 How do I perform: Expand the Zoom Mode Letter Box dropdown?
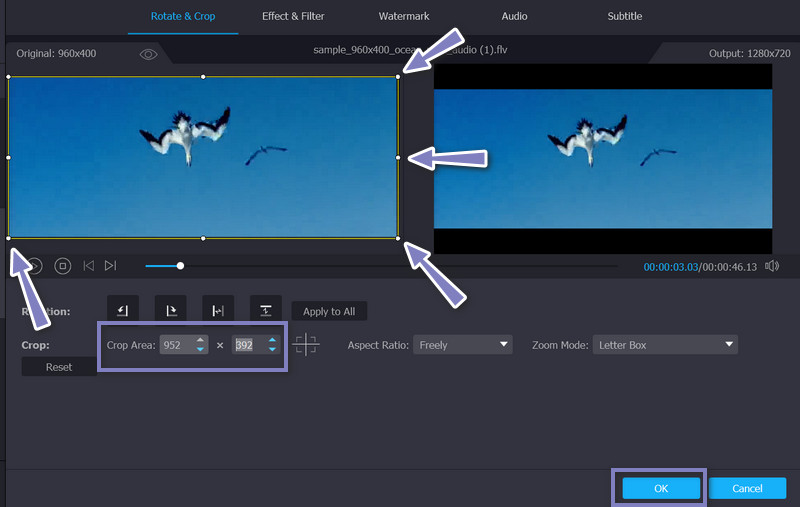coord(664,345)
